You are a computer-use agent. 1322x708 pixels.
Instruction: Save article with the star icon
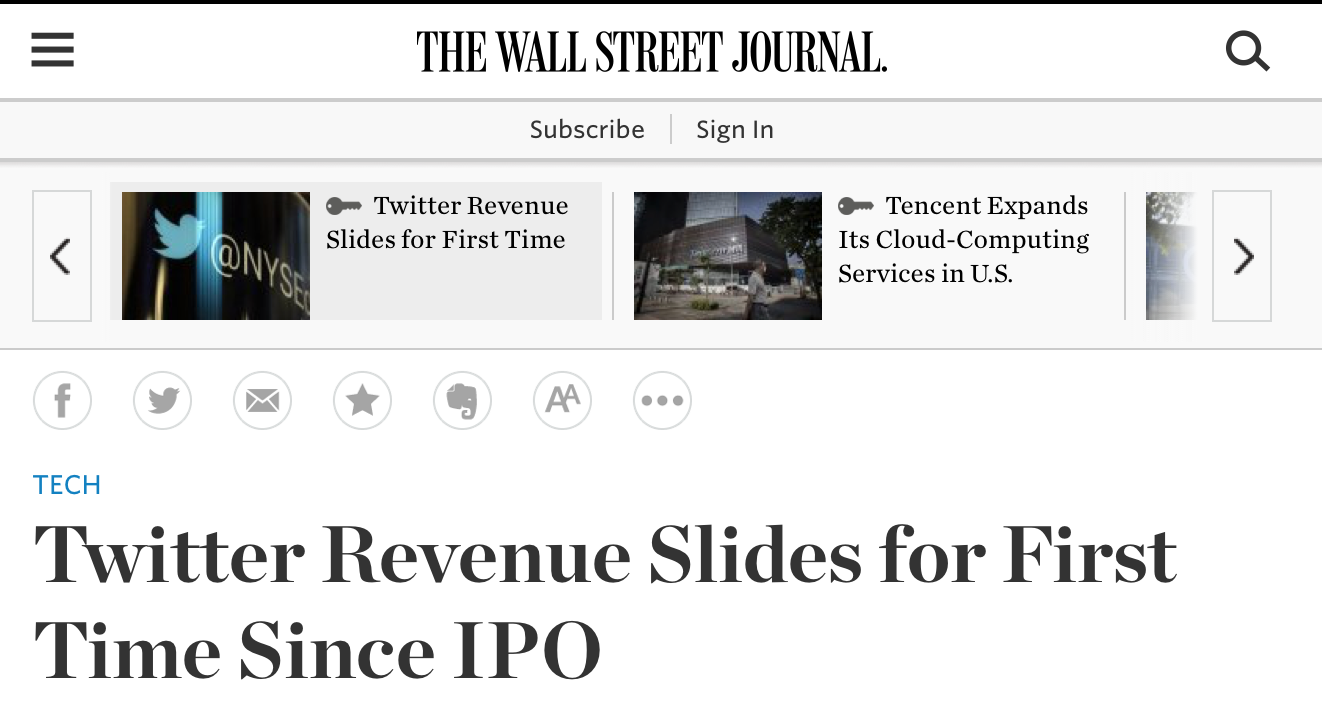tap(362, 401)
